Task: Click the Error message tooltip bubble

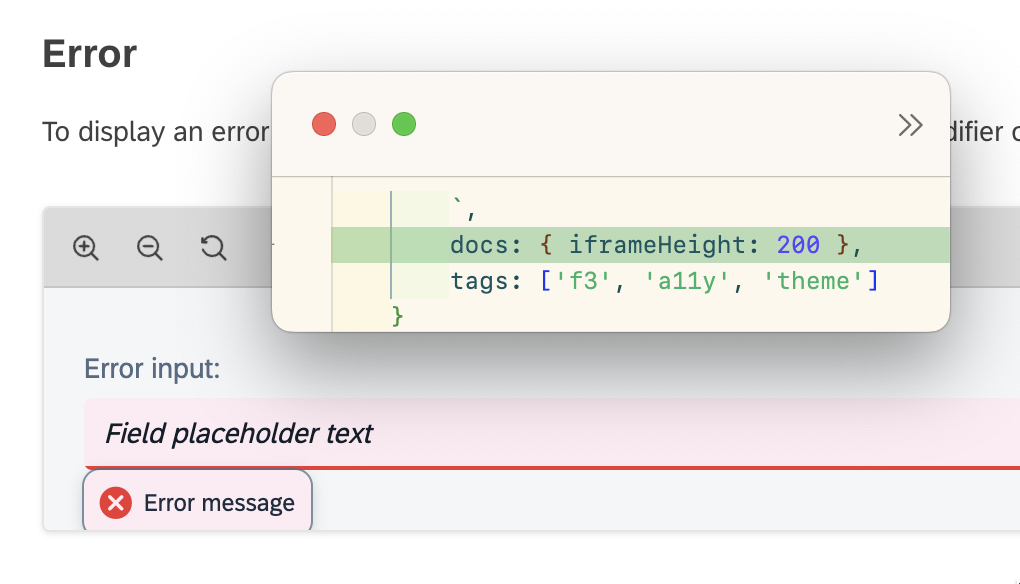Action: pos(196,502)
